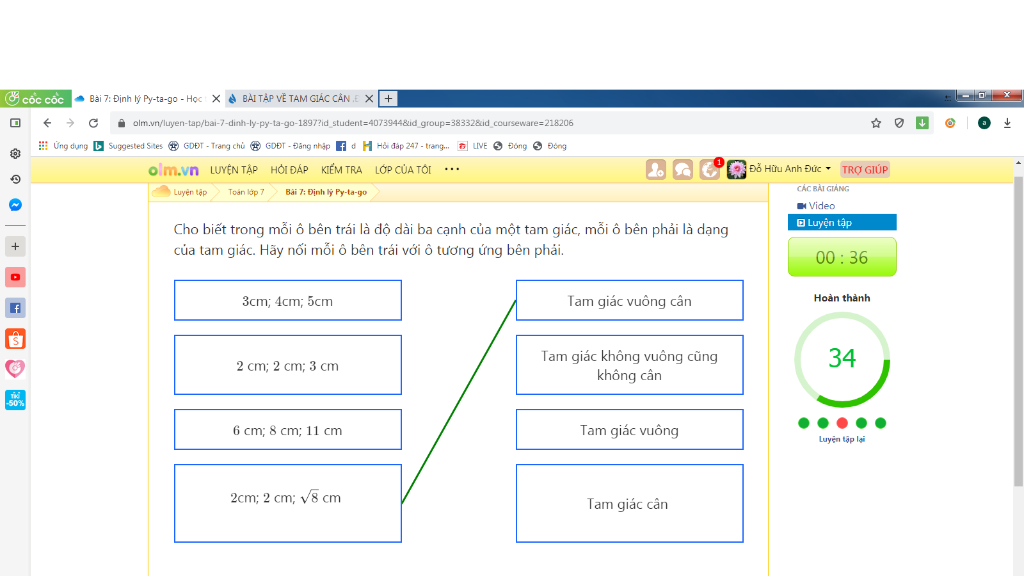The width and height of the screenshot is (1024, 576).
Task: Select the 2cm; 2 cm; √8 cm box
Action: pyautogui.click(x=288, y=504)
